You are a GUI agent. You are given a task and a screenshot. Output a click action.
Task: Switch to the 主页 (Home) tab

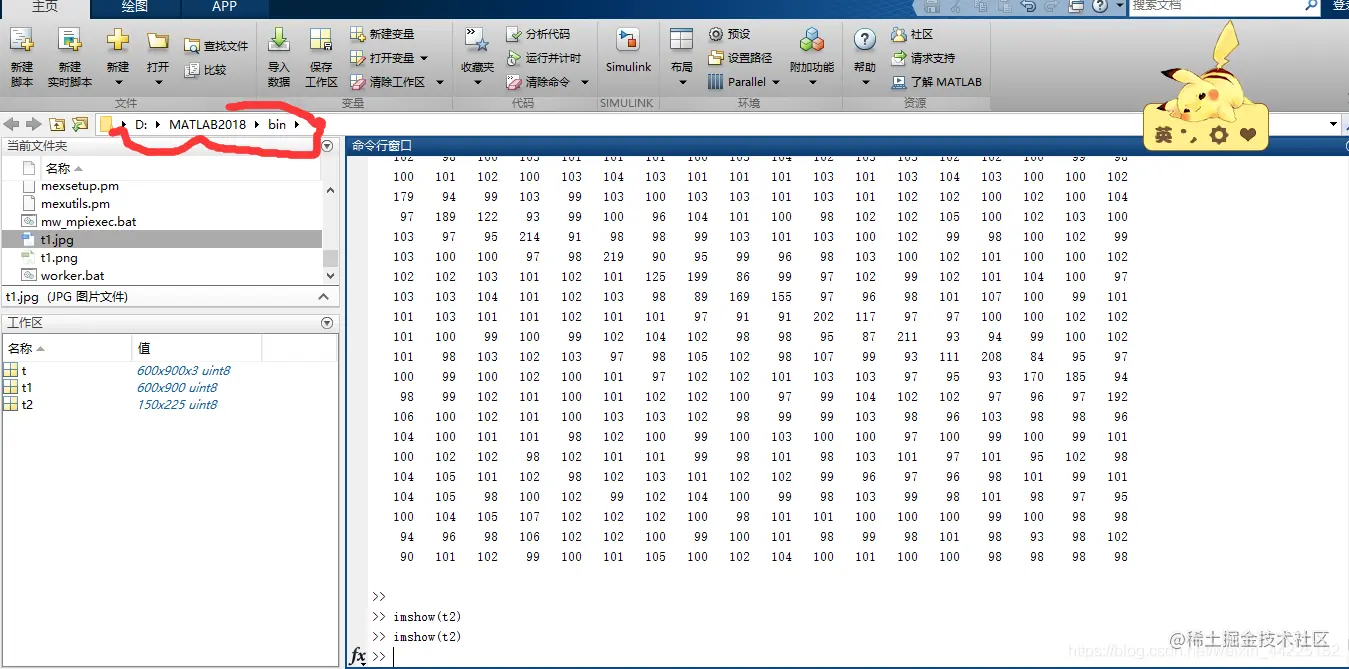[x=44, y=7]
